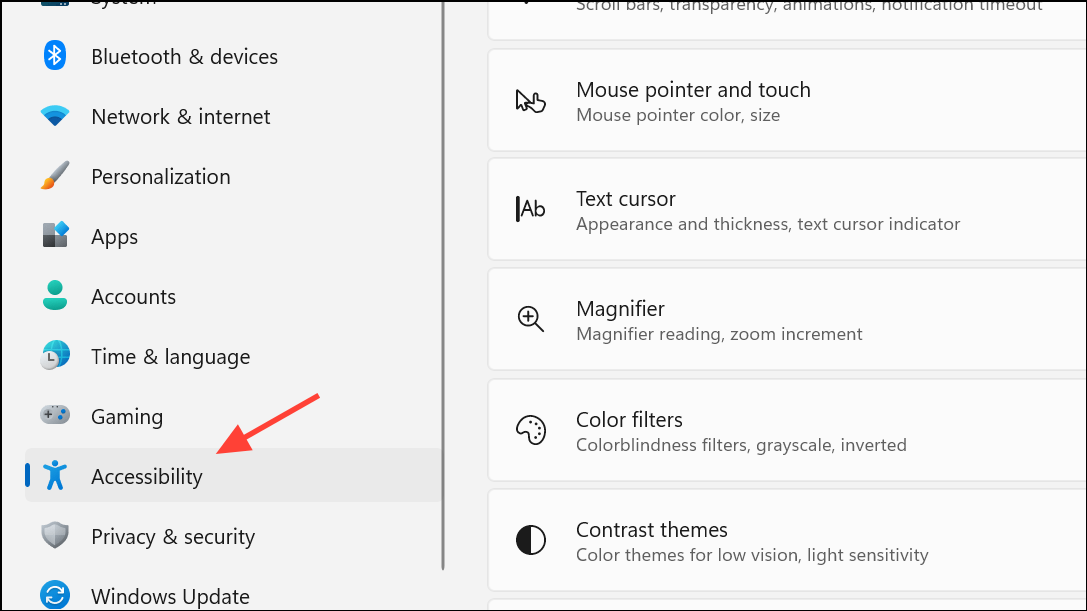Click the Gaming controller icon
1087x611 pixels.
pos(55,415)
